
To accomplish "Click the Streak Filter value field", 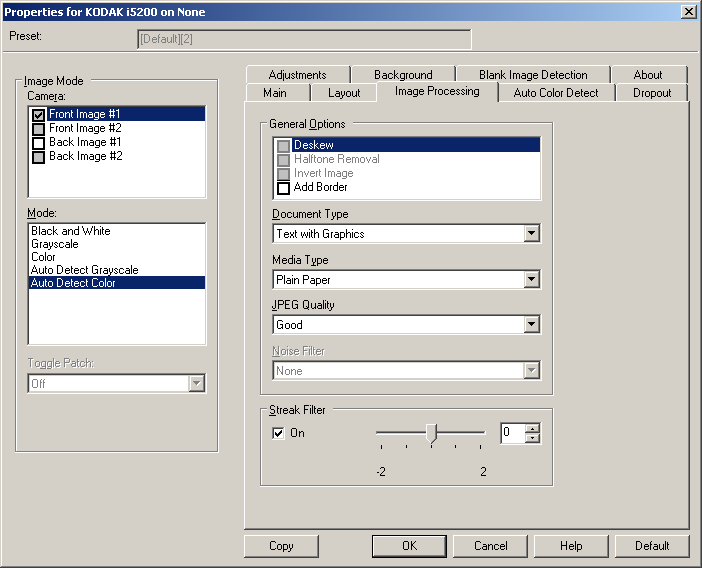I will (513, 433).
